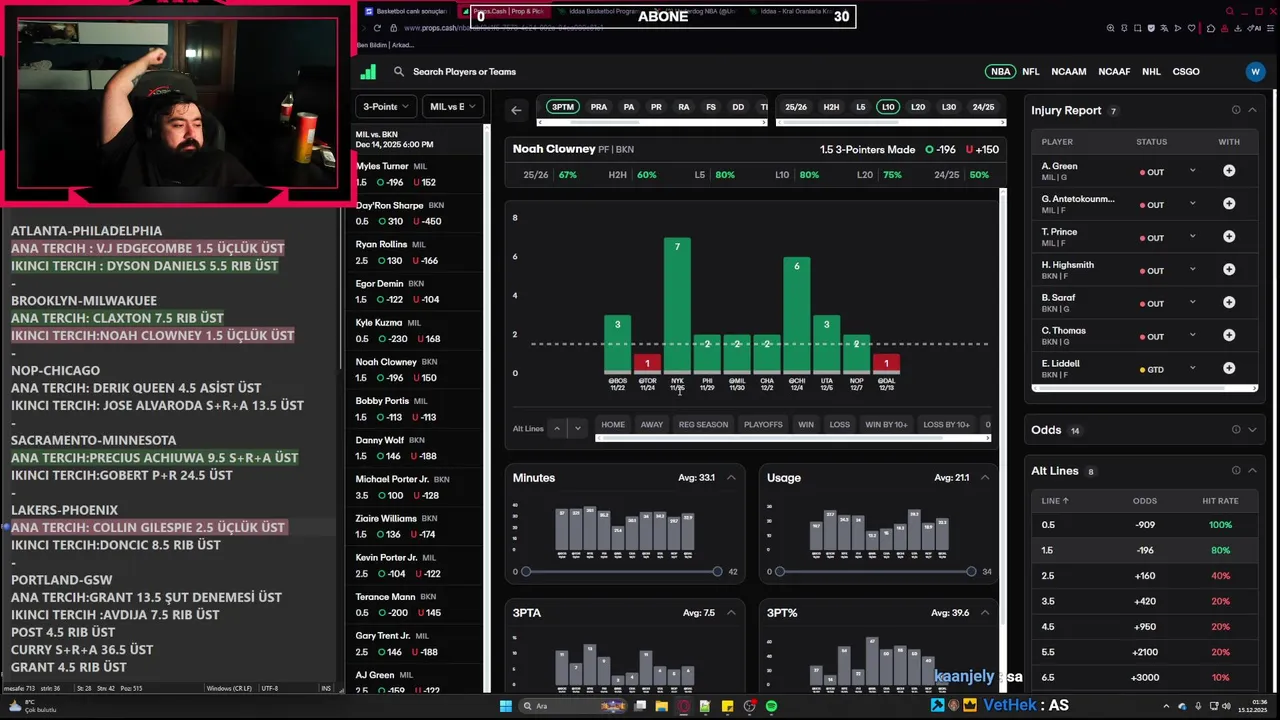Open E. Liddell GTD status chevron
The width and height of the screenshot is (1280, 720).
point(1192,369)
